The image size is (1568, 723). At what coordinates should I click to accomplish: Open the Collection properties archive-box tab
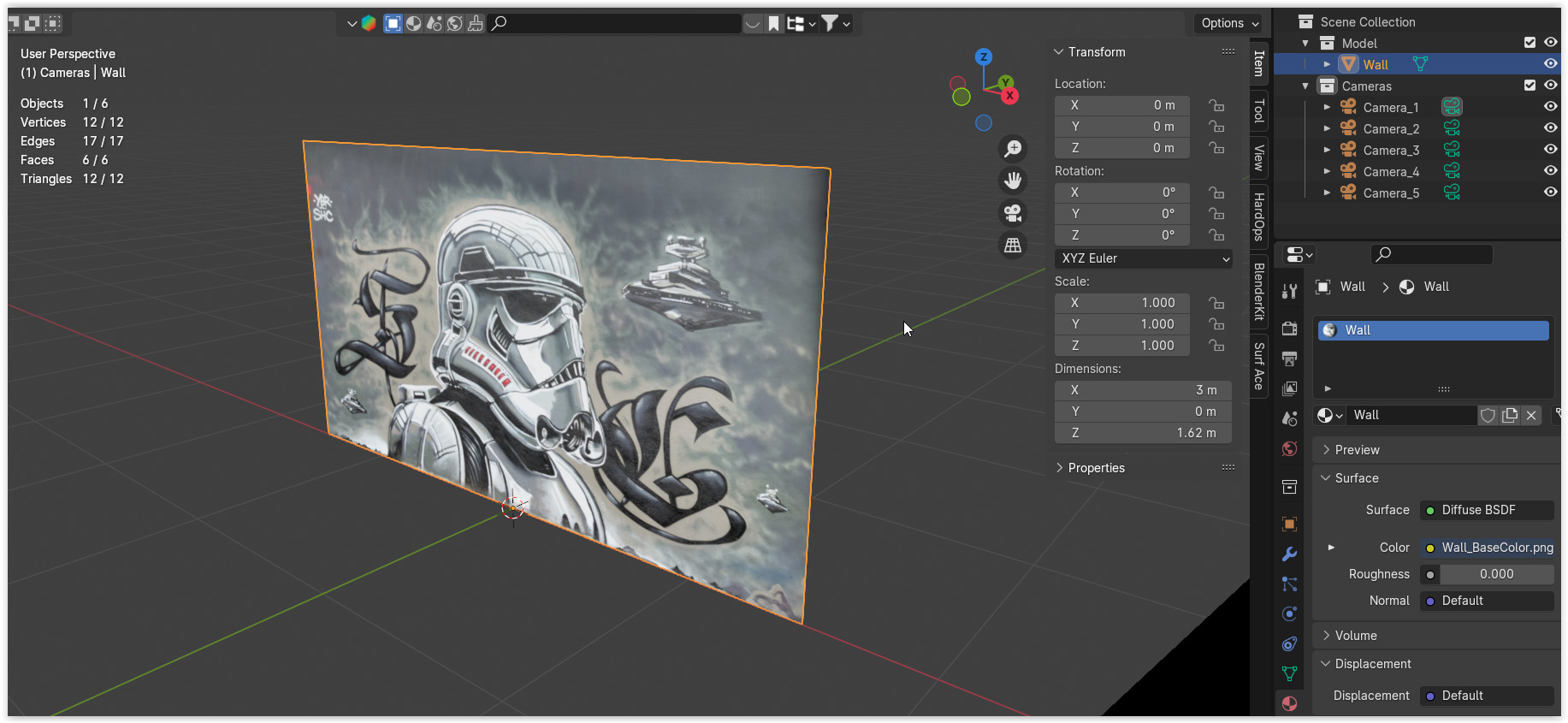(x=1290, y=487)
